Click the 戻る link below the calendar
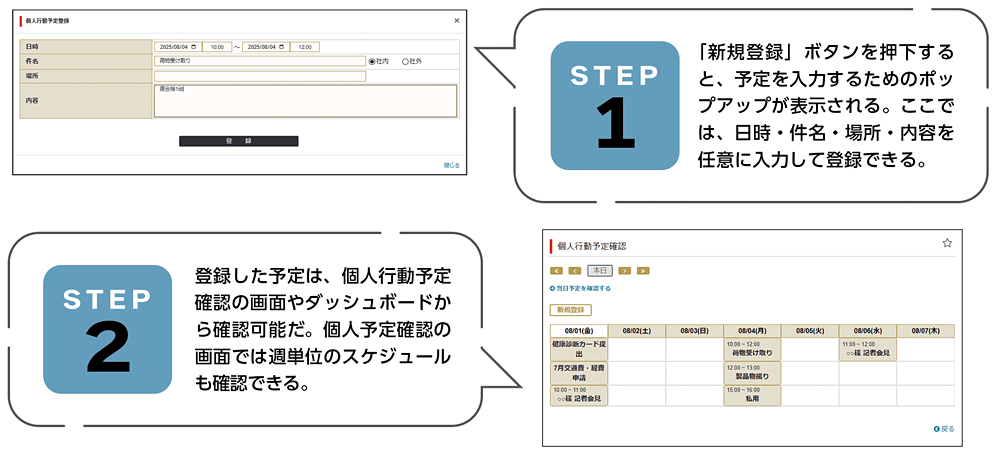 tap(943, 428)
